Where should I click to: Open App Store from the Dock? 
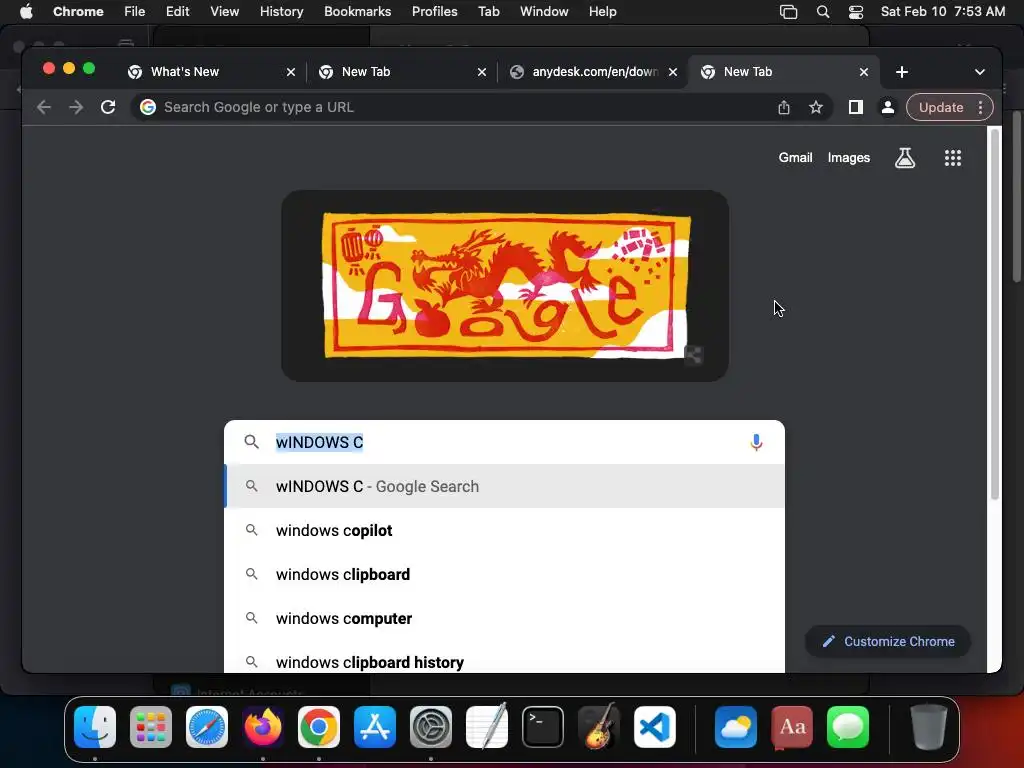tap(375, 727)
